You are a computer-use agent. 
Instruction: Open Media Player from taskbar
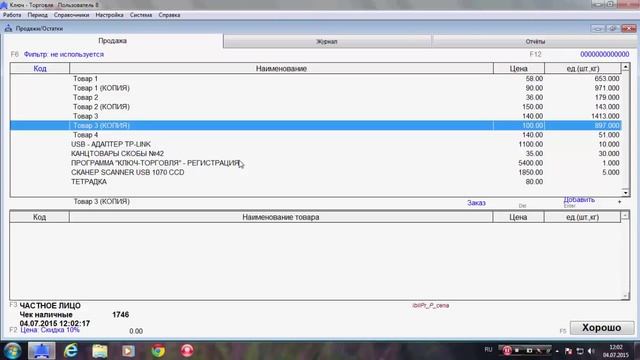[129, 351]
